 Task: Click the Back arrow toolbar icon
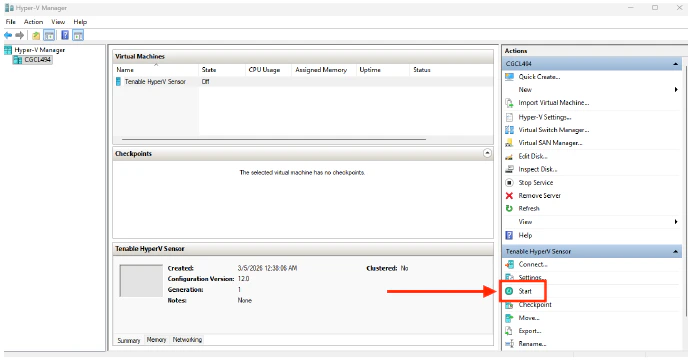tap(8, 35)
